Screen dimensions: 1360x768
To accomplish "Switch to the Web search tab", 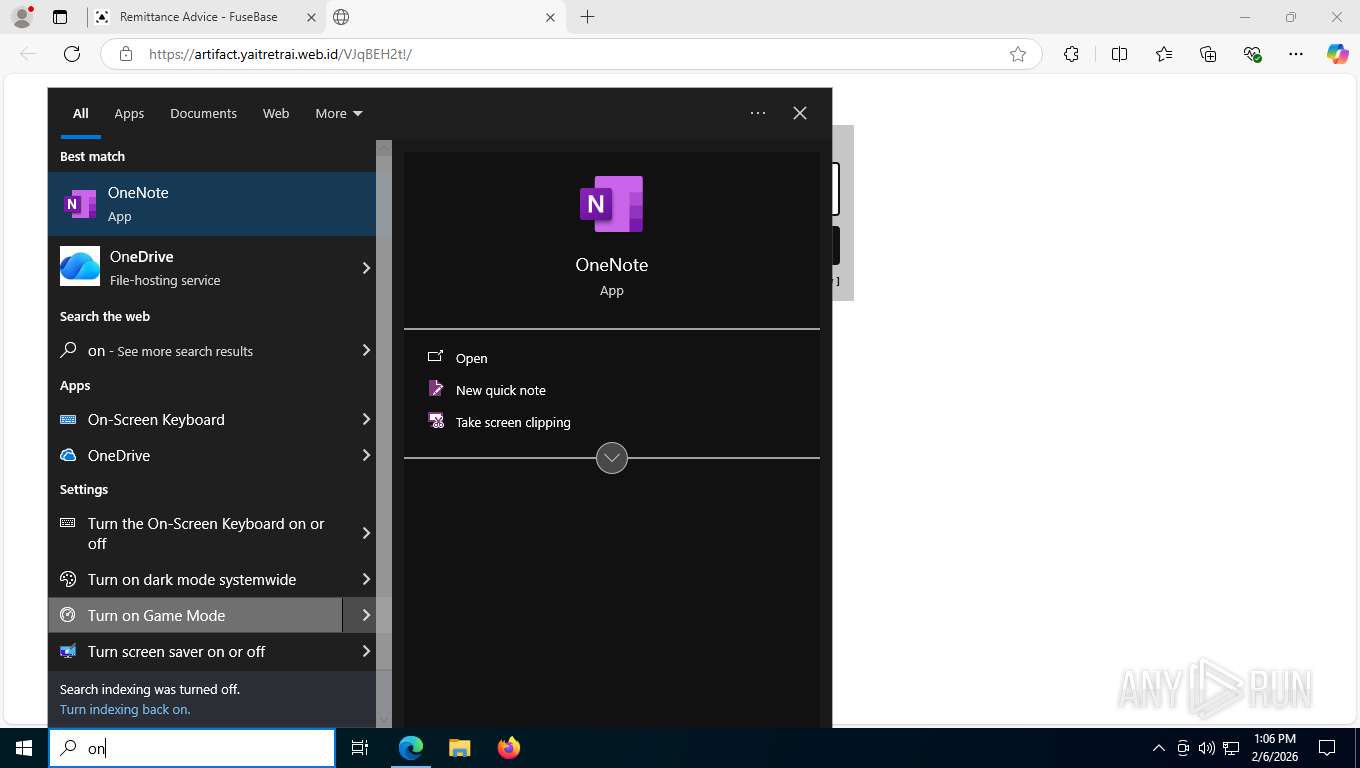I will click(276, 113).
